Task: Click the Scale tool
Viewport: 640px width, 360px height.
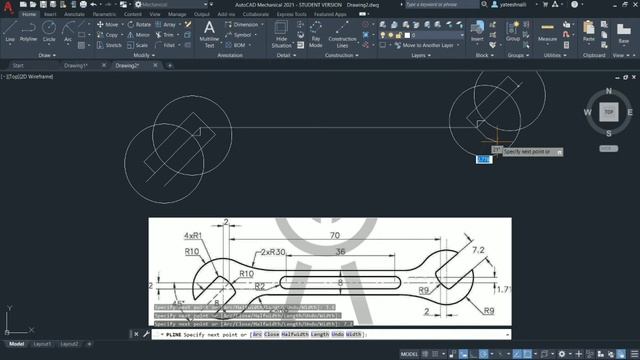Action: [x=138, y=45]
